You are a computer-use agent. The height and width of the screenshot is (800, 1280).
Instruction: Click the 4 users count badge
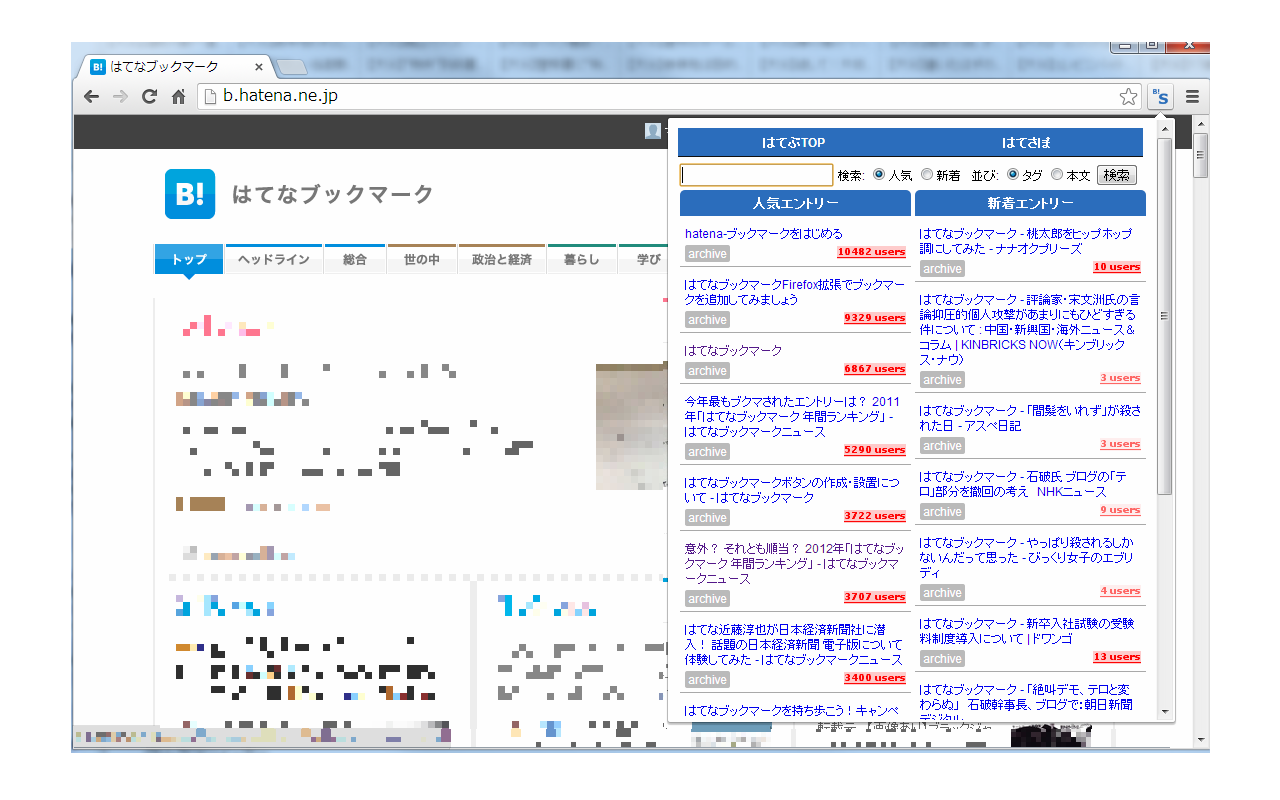[1121, 591]
